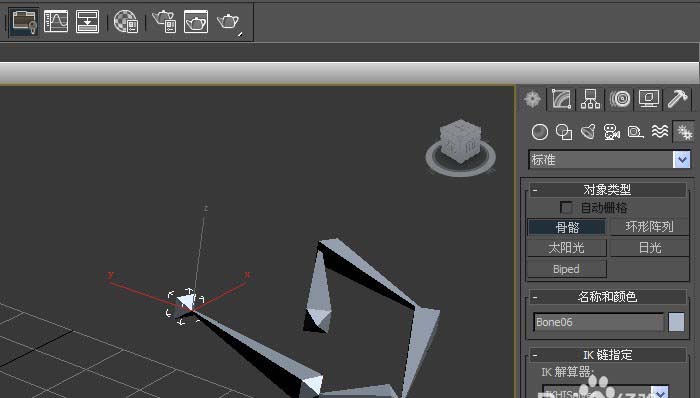Select the Lights category icon
The width and height of the screenshot is (700, 398).
(x=588, y=132)
